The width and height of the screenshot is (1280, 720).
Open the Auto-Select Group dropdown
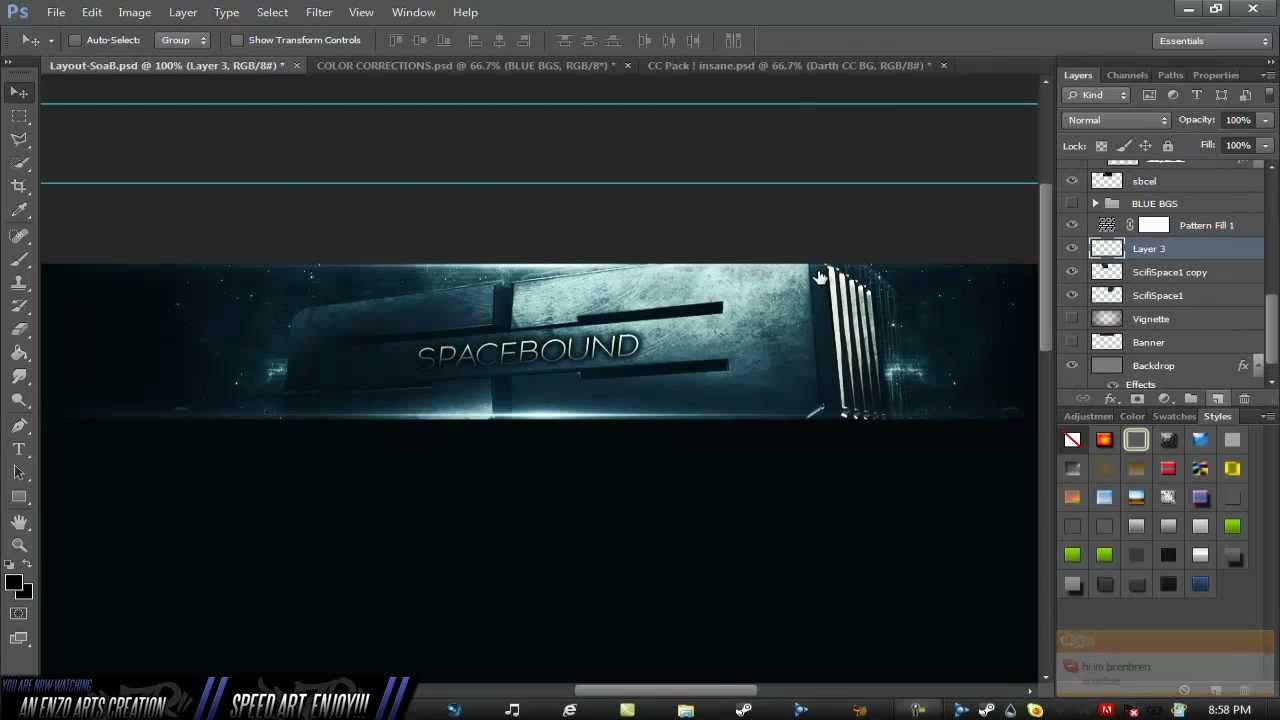point(183,40)
